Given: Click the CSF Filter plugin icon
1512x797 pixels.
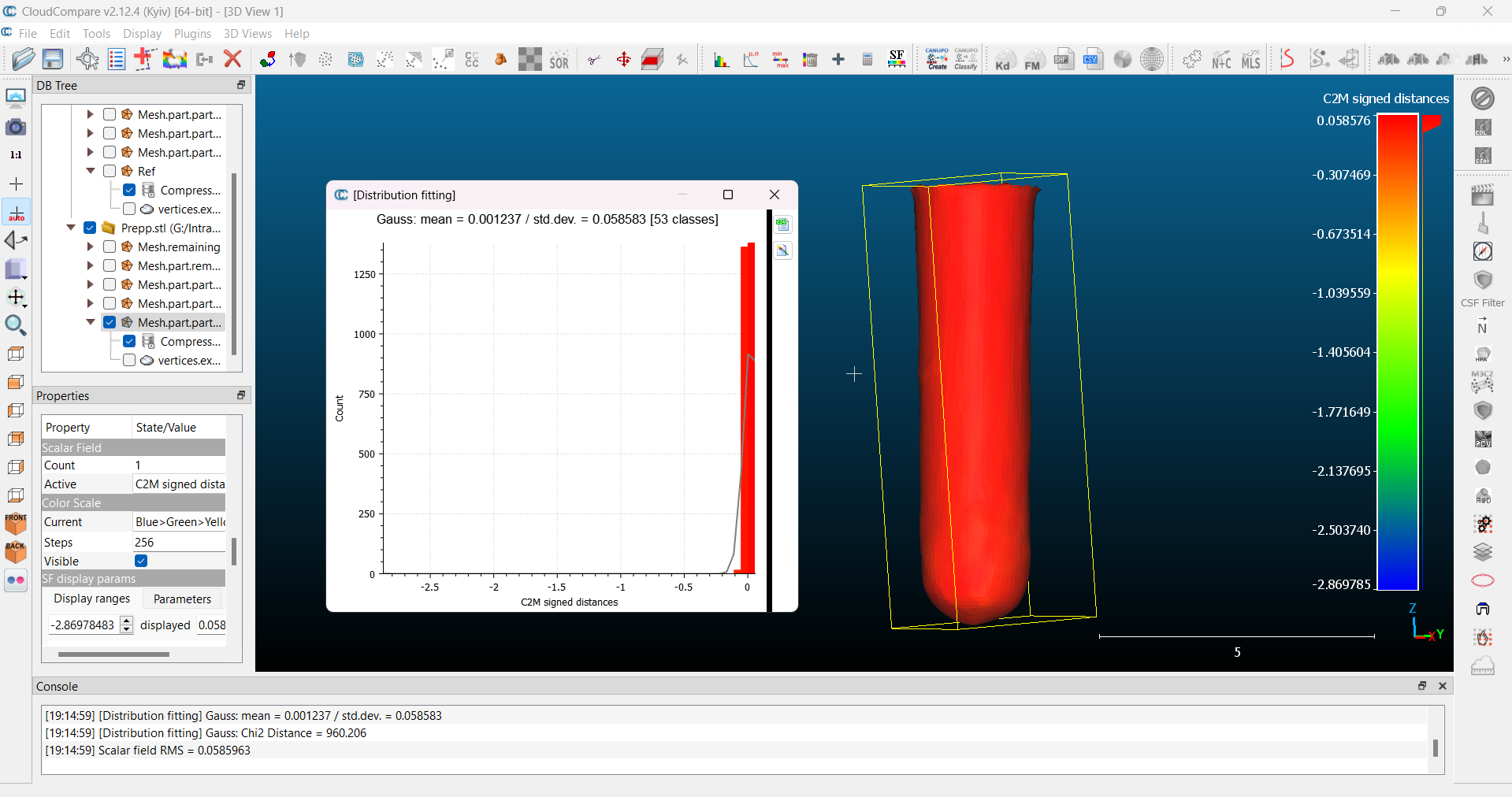Looking at the screenshot, I should click(x=1483, y=281).
